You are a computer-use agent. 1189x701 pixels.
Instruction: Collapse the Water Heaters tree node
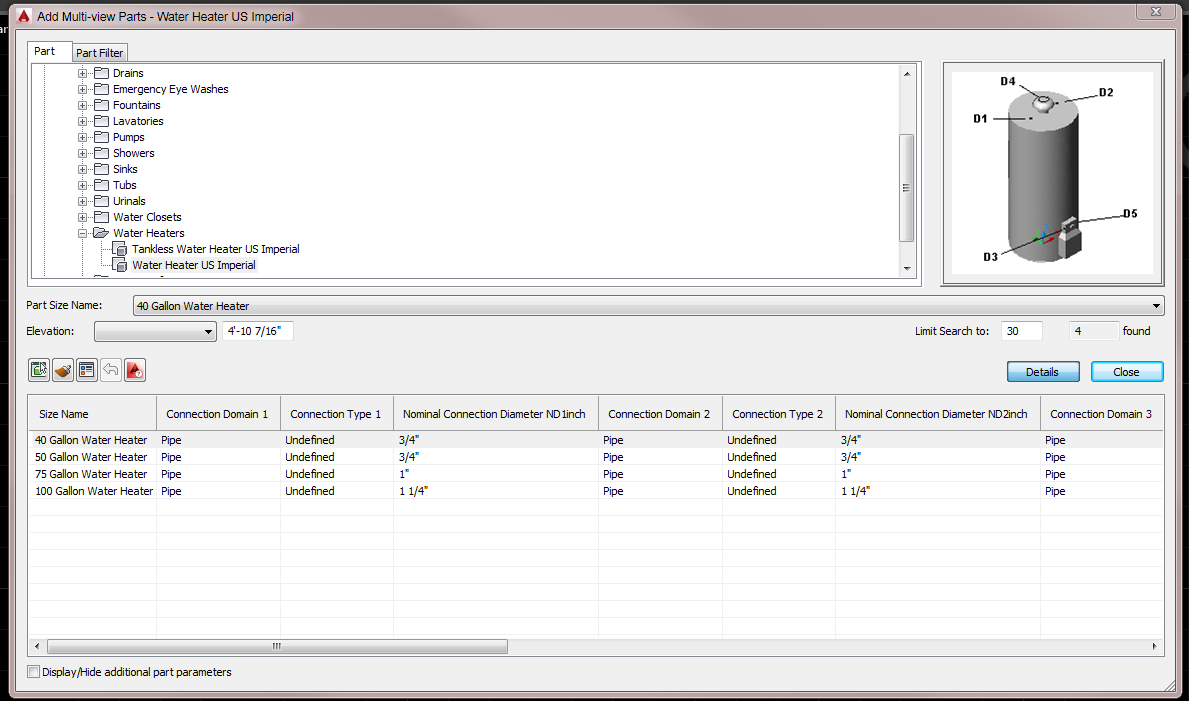pyautogui.click(x=83, y=234)
